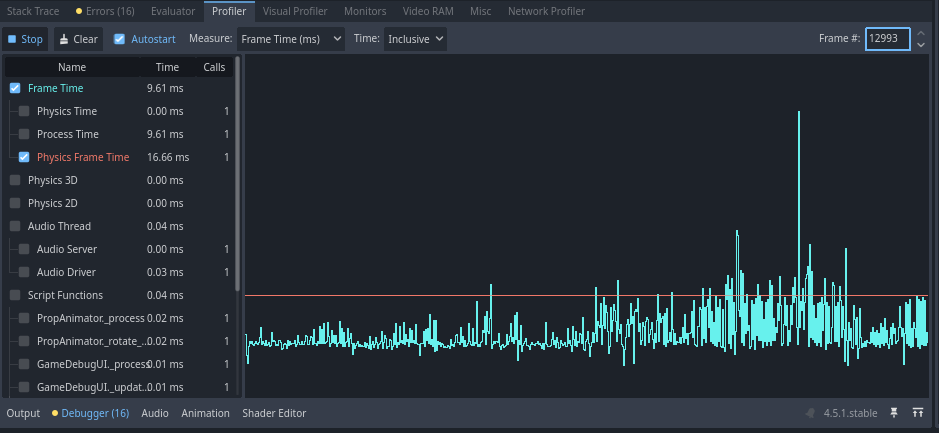Viewport: 939px width, 433px height.
Task: Click the notification bell icon
Action: [812, 413]
